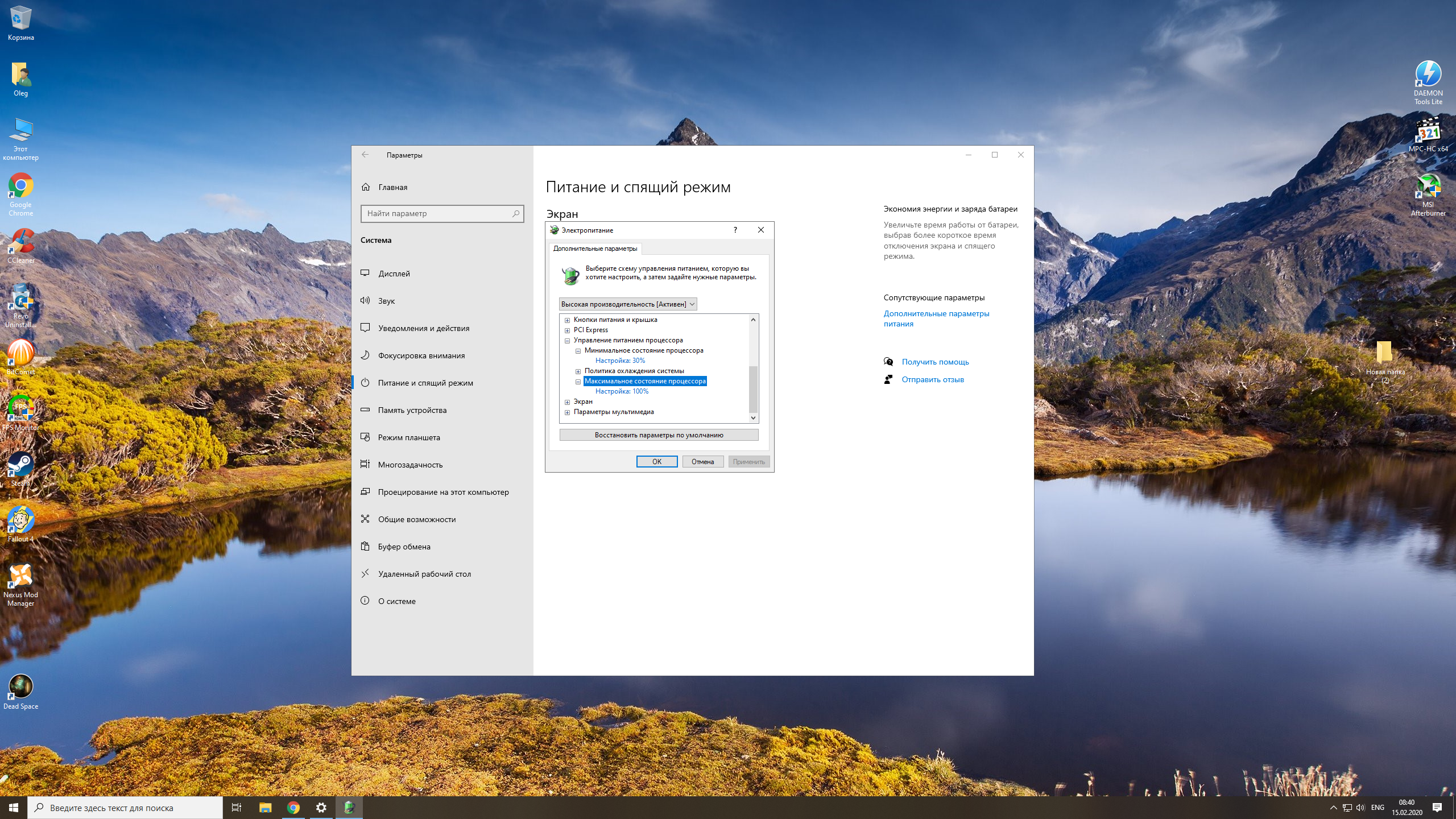Viewport: 1456px width, 819px height.
Task: Open the Steam desktop shortcut
Action: click(20, 466)
